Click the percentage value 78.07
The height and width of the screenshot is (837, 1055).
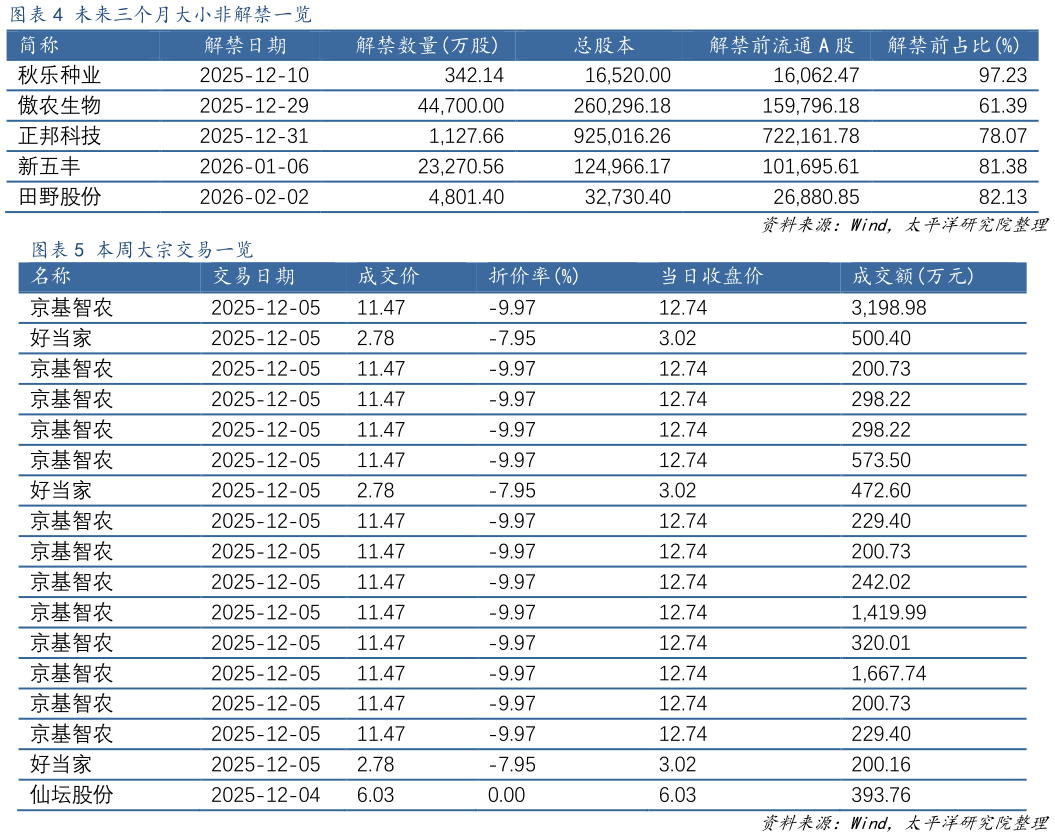[x=1003, y=136]
